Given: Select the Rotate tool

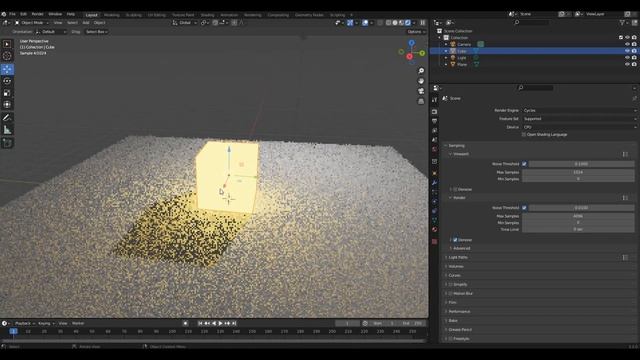Looking at the screenshot, I should pos(7,81).
